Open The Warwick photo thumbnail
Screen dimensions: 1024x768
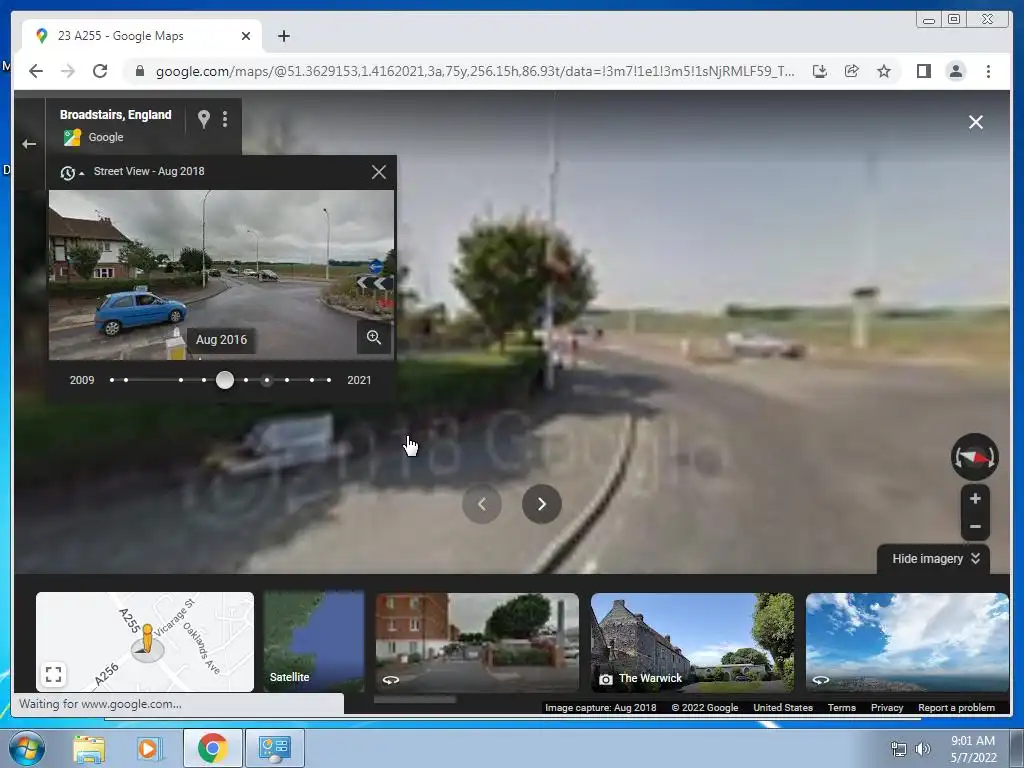pos(692,642)
